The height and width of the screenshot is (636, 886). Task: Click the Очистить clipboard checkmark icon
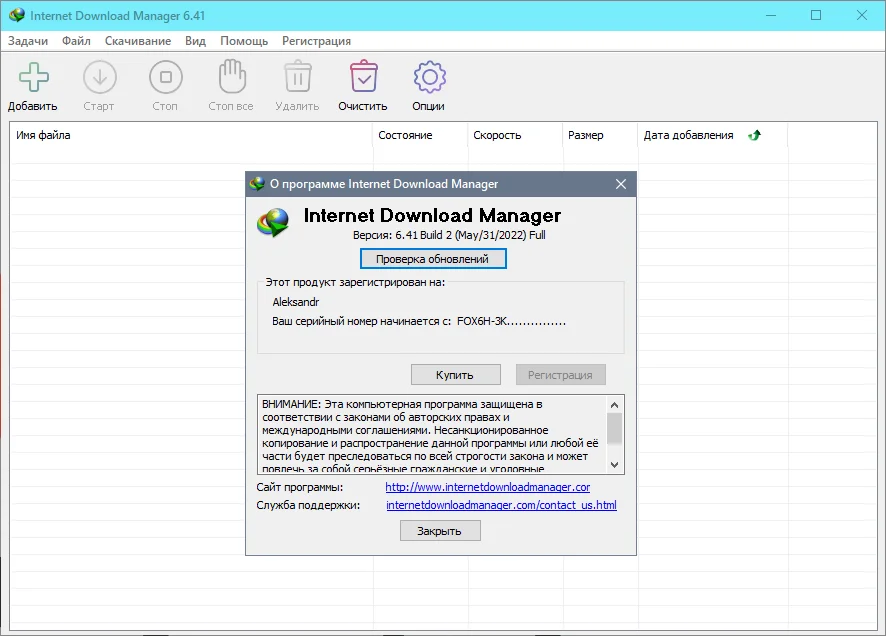(364, 76)
